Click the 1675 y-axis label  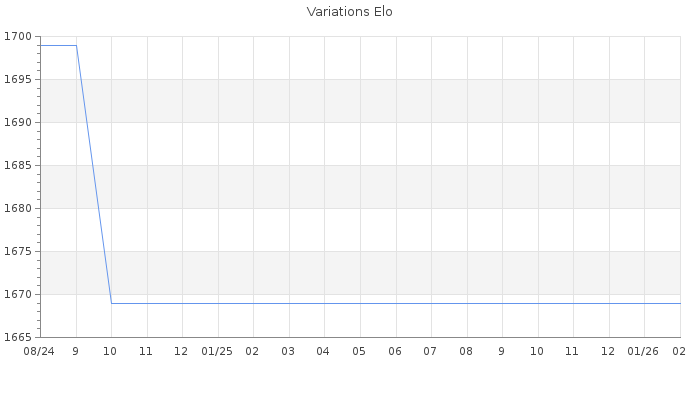tap(18, 252)
